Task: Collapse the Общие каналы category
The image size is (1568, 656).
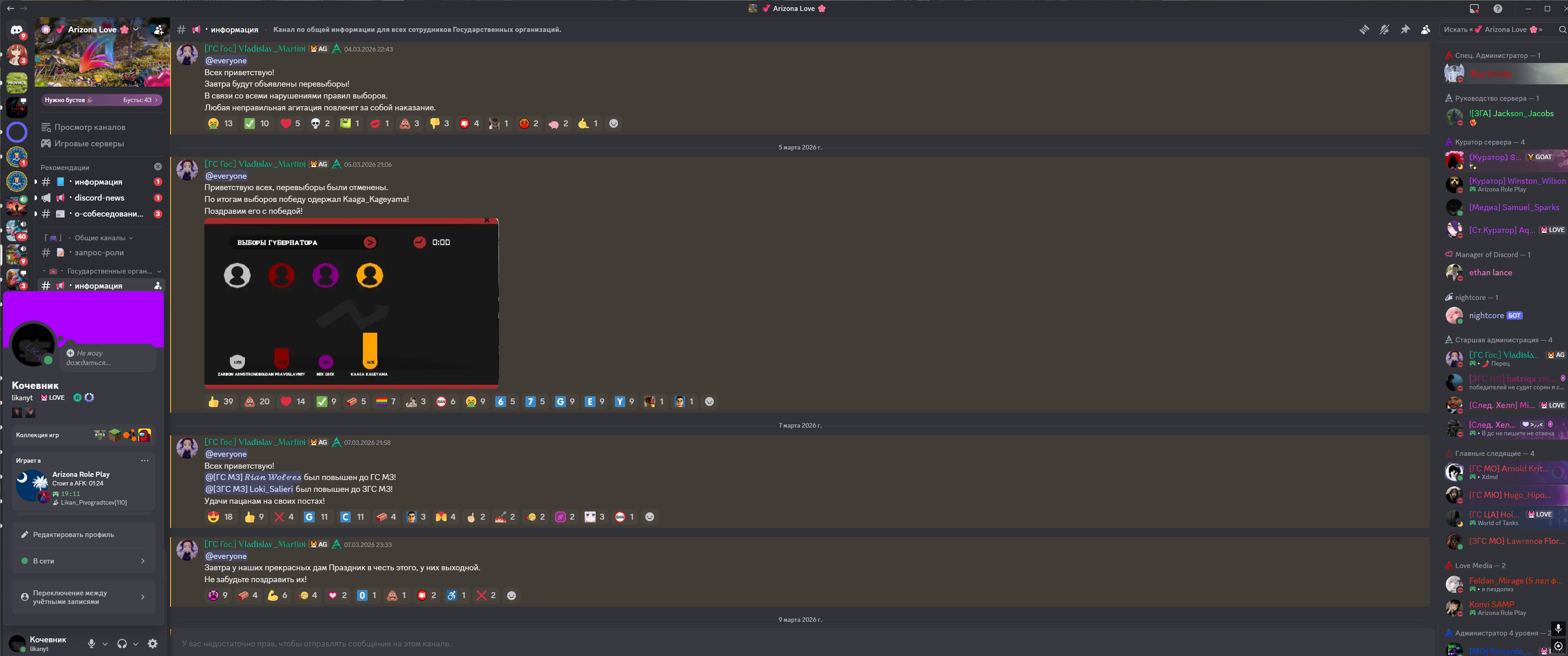Action: point(100,238)
